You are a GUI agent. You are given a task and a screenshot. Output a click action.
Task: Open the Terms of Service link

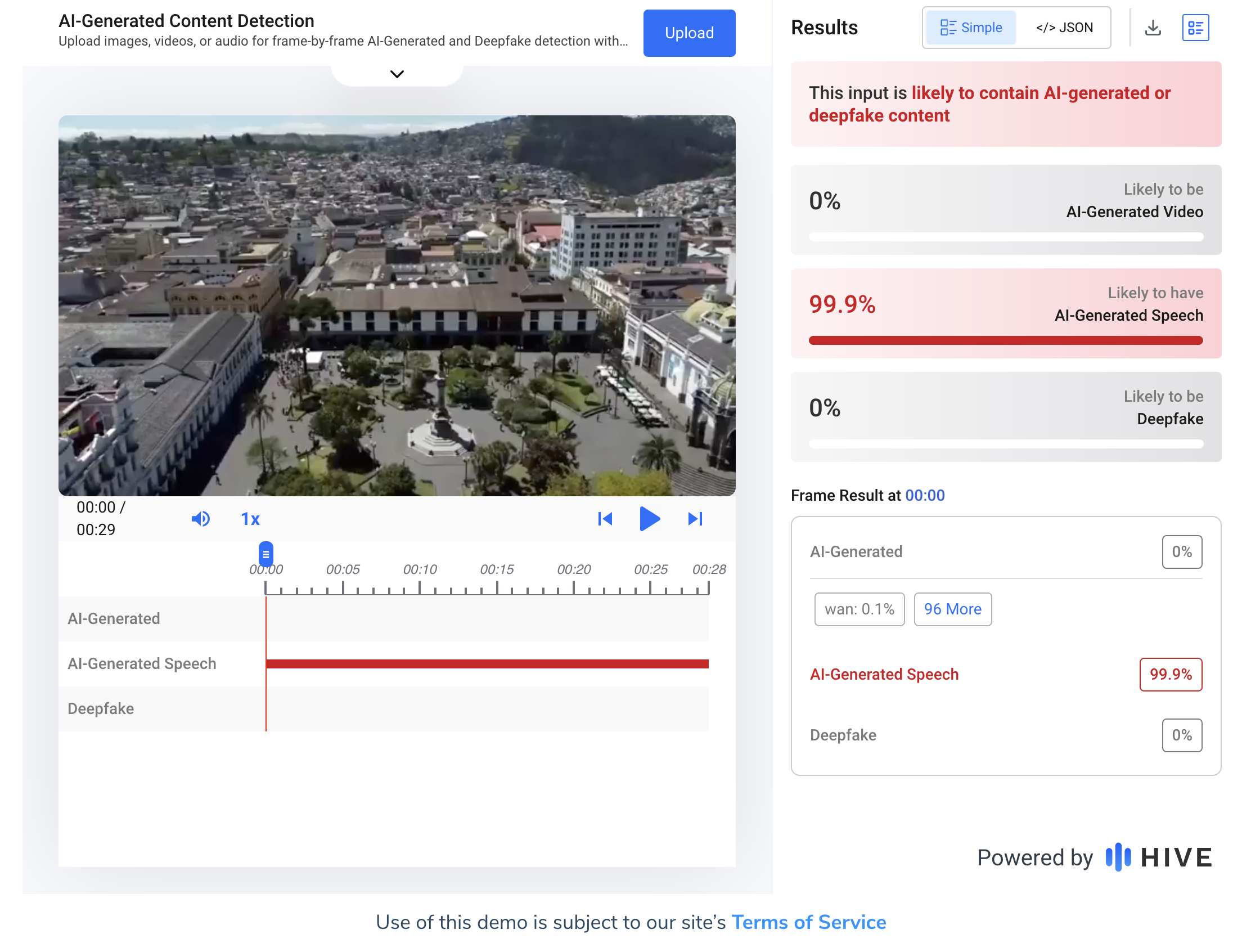(x=808, y=922)
